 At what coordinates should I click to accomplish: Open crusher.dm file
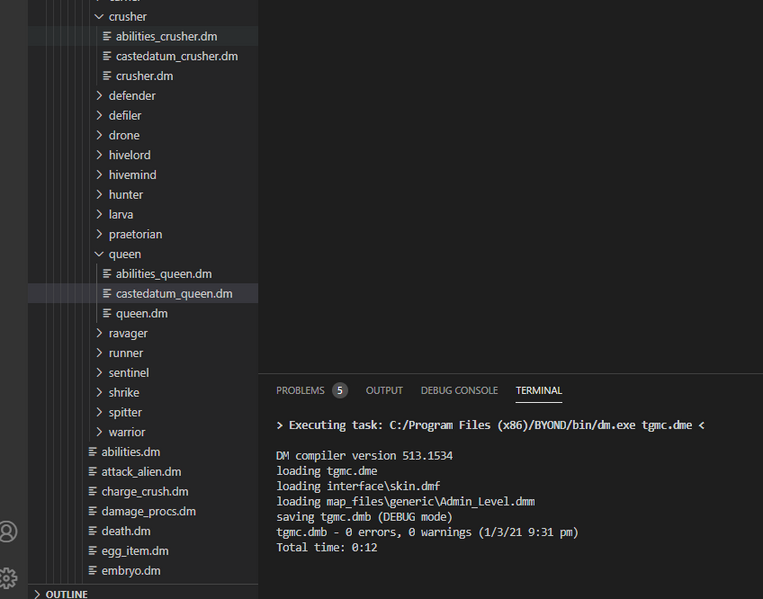point(144,76)
